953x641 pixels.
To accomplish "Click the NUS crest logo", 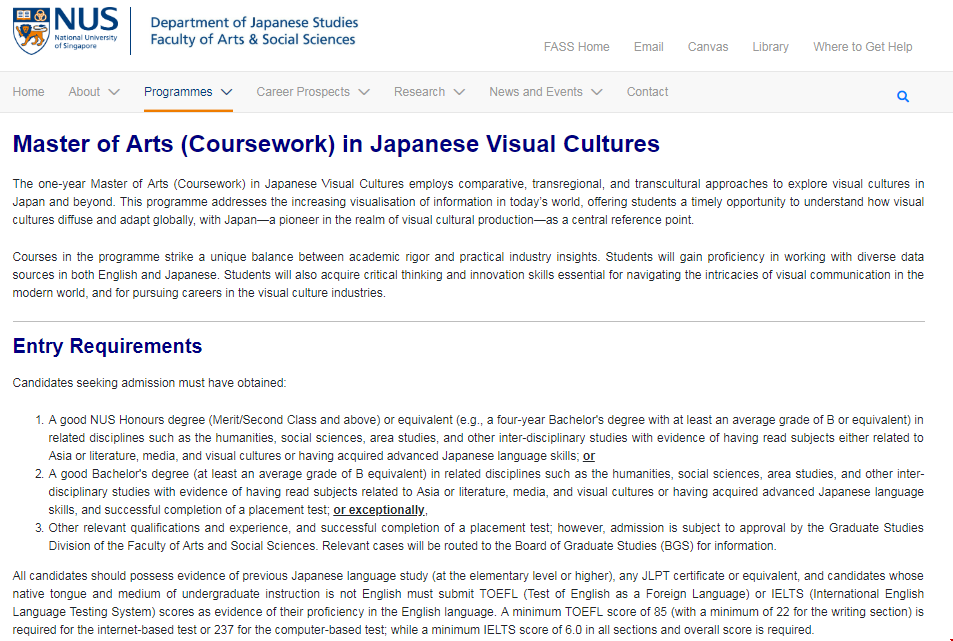I will pyautogui.click(x=29, y=30).
